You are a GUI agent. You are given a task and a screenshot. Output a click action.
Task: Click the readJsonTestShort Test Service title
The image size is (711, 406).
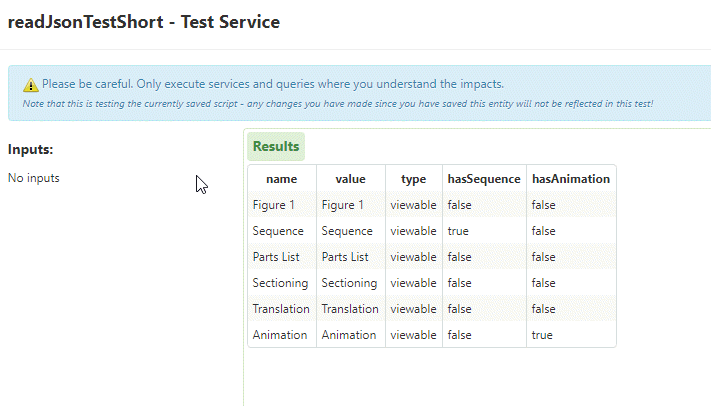[144, 21]
